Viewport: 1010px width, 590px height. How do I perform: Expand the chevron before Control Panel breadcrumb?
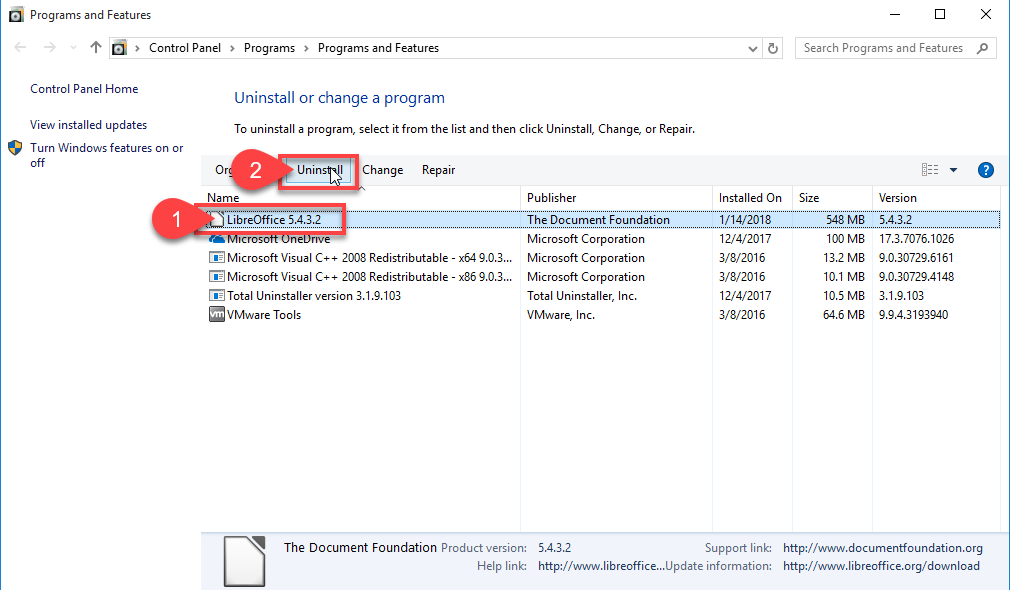click(x=137, y=48)
